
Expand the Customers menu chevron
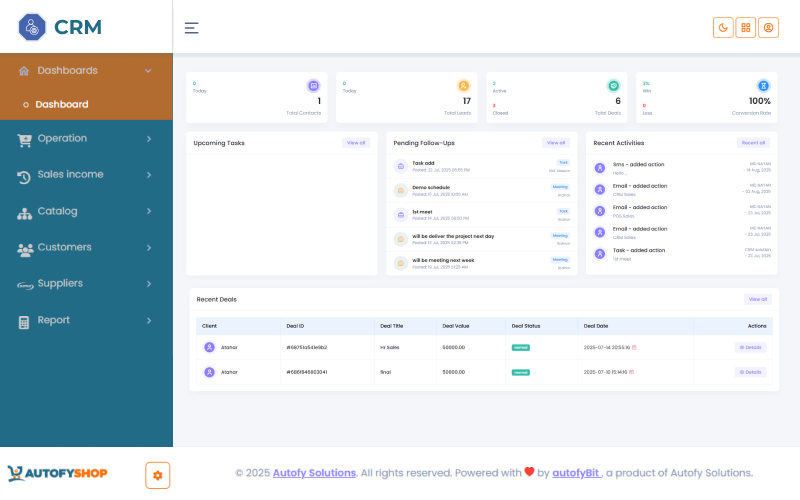pyautogui.click(x=149, y=248)
